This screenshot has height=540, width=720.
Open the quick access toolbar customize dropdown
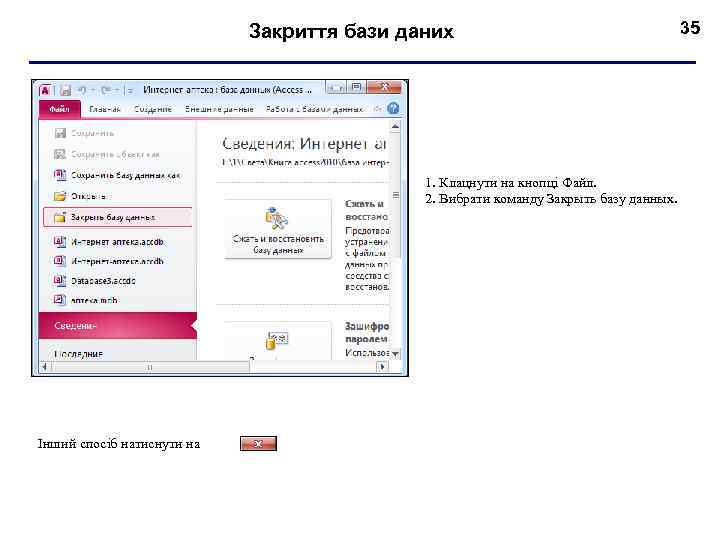[130, 90]
